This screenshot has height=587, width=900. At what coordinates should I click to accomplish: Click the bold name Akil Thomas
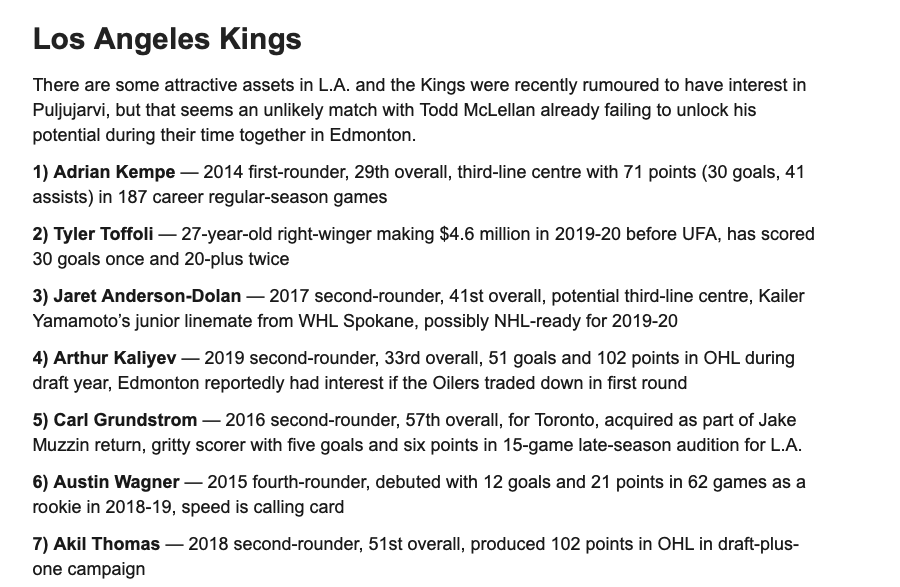click(x=107, y=544)
